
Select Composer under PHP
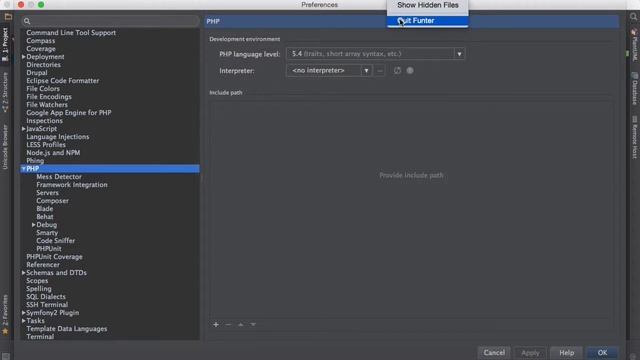click(52, 201)
